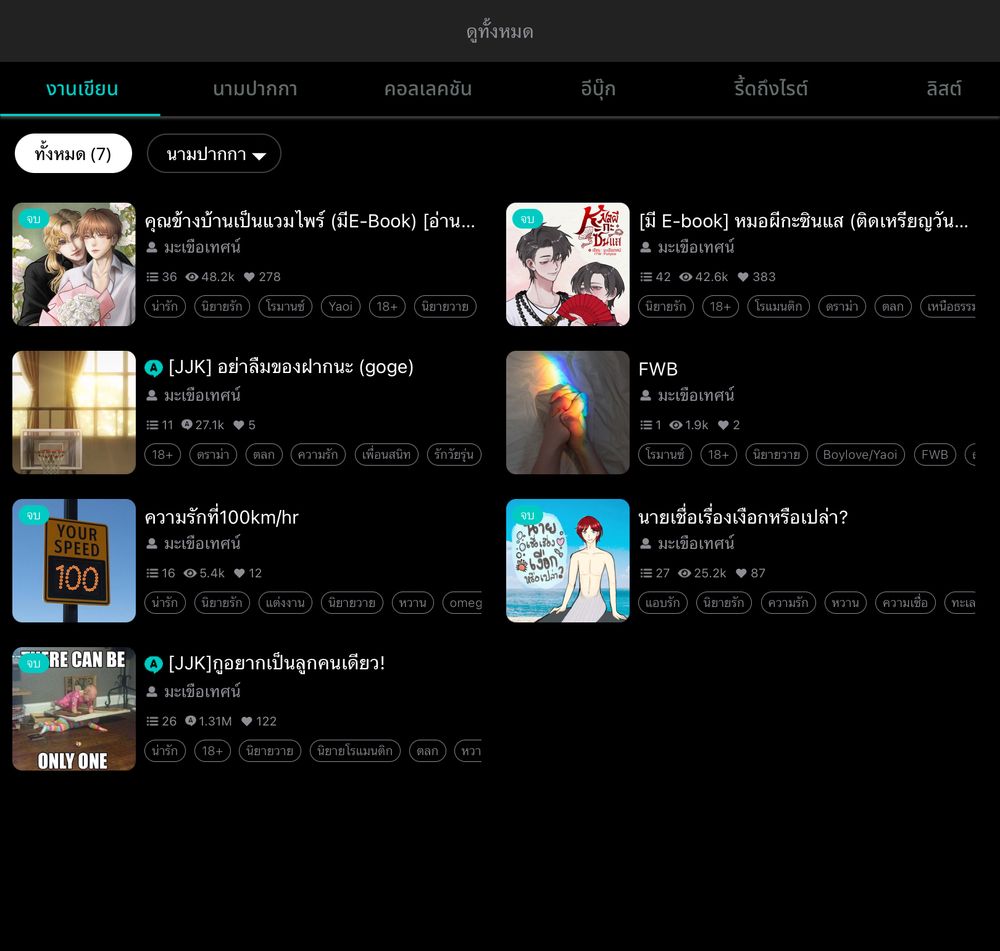The width and height of the screenshot is (1000, 951).
Task: Open the Only One meme cover
Action: pyautogui.click(x=74, y=709)
